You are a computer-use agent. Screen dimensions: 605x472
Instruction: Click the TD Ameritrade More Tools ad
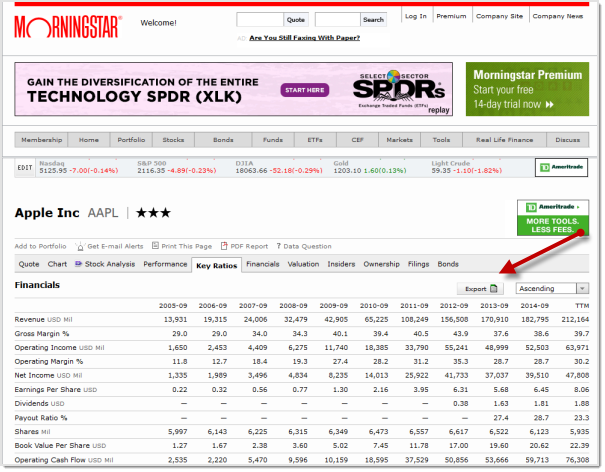coord(553,218)
